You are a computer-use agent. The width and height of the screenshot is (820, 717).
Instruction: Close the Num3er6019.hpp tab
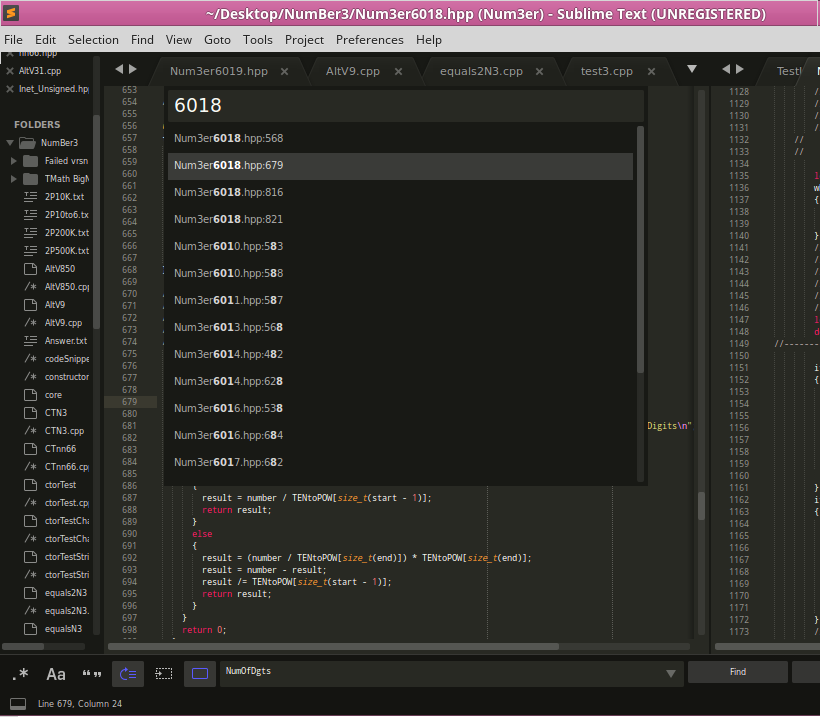click(285, 71)
